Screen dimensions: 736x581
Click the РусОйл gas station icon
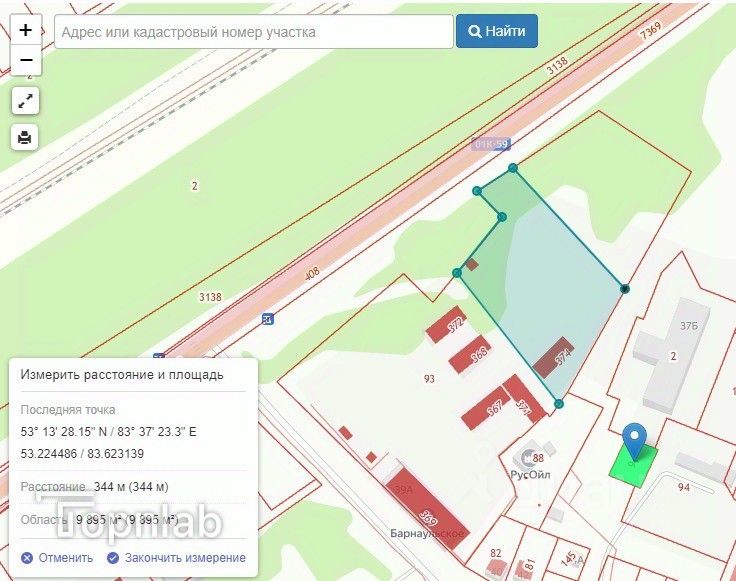pyautogui.click(x=529, y=457)
